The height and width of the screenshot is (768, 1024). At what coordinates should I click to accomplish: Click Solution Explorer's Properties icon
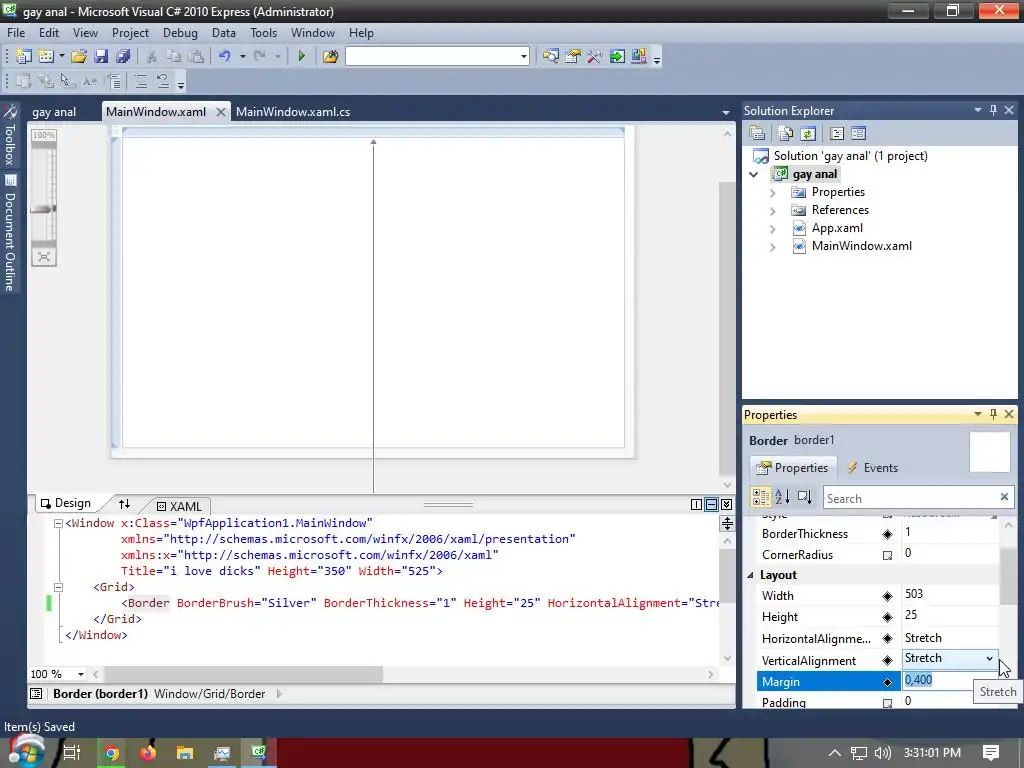click(x=758, y=133)
